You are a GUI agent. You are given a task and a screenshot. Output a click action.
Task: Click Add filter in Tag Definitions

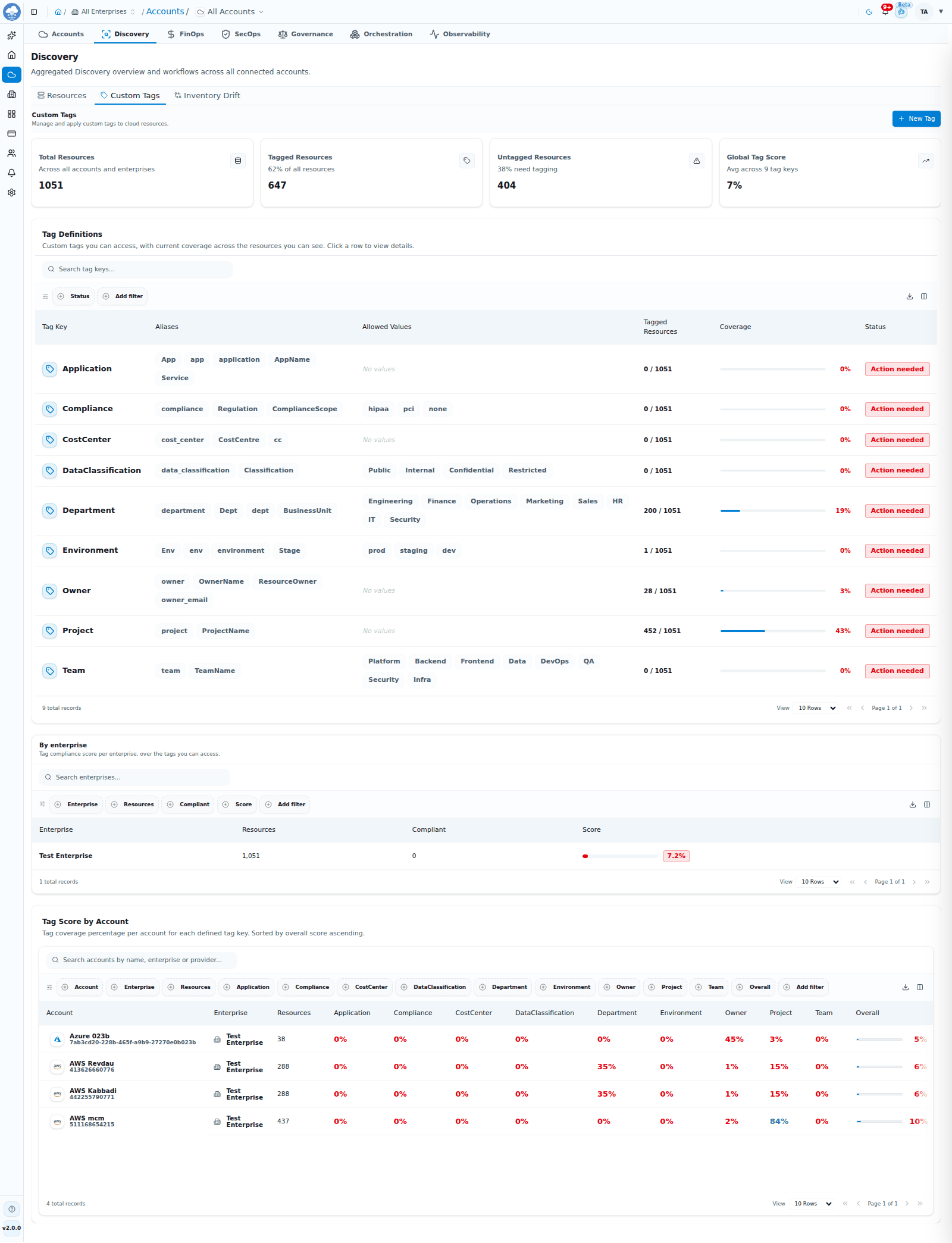123,296
